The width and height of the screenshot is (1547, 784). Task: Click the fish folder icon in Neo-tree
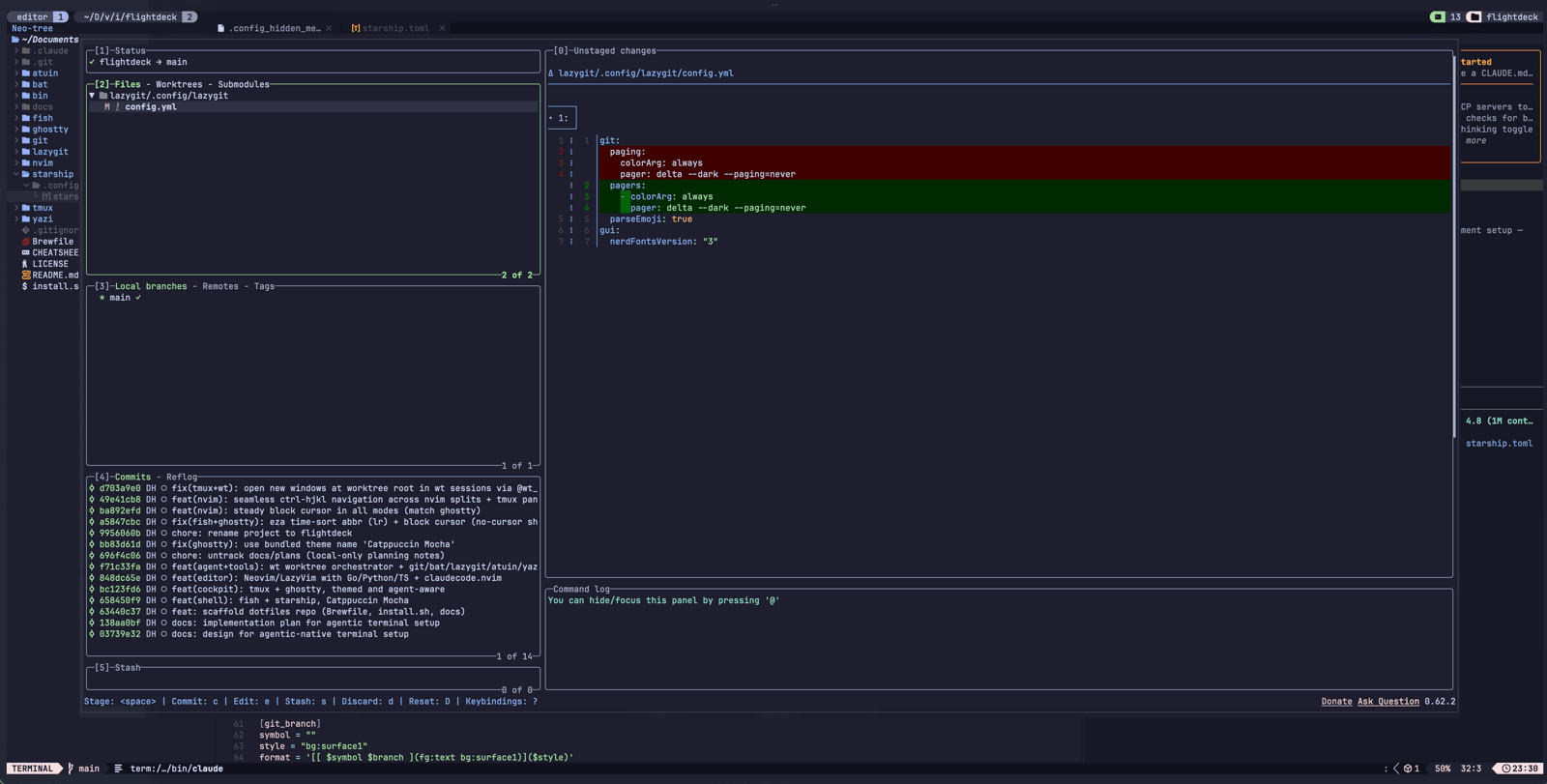pyautogui.click(x=26, y=118)
